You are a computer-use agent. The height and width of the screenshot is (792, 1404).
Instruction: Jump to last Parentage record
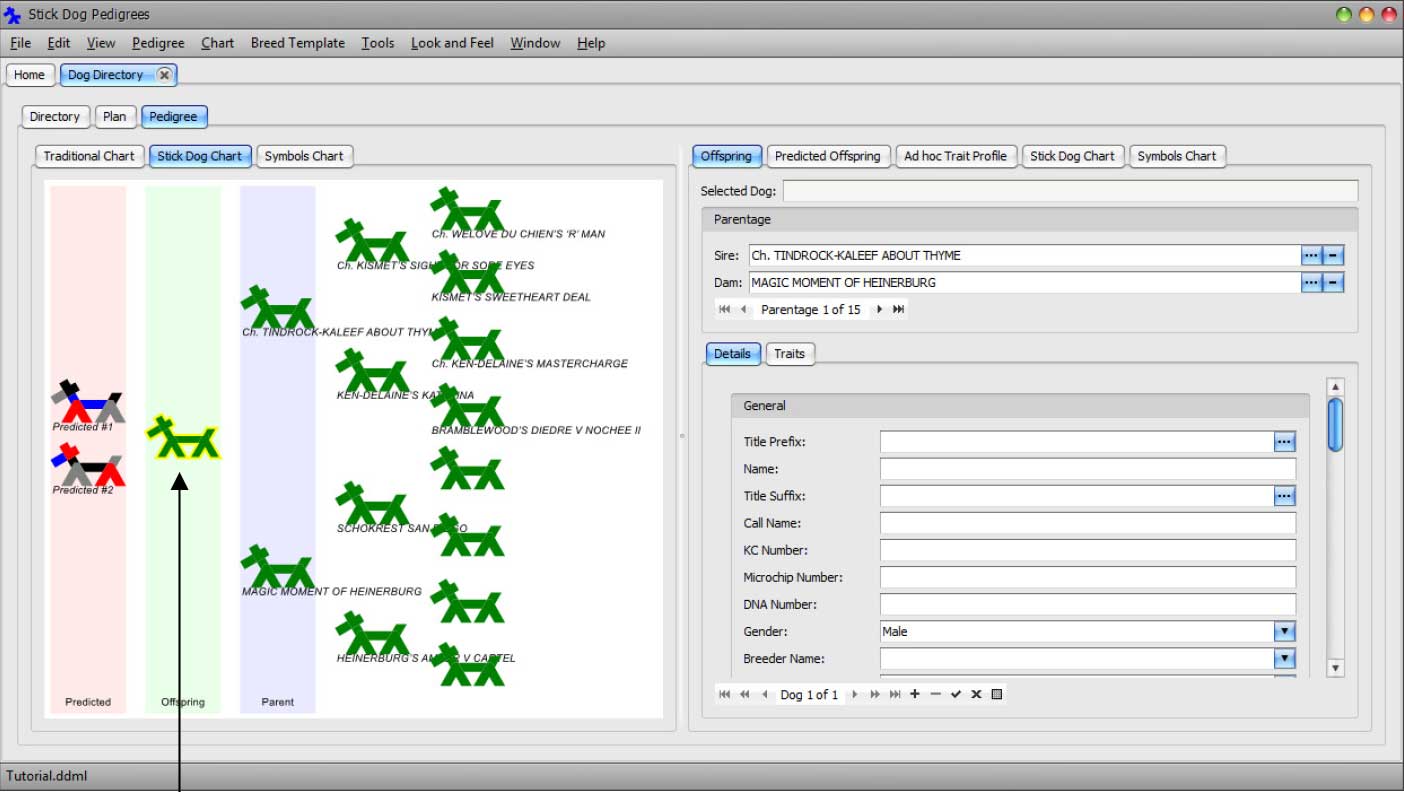(898, 310)
